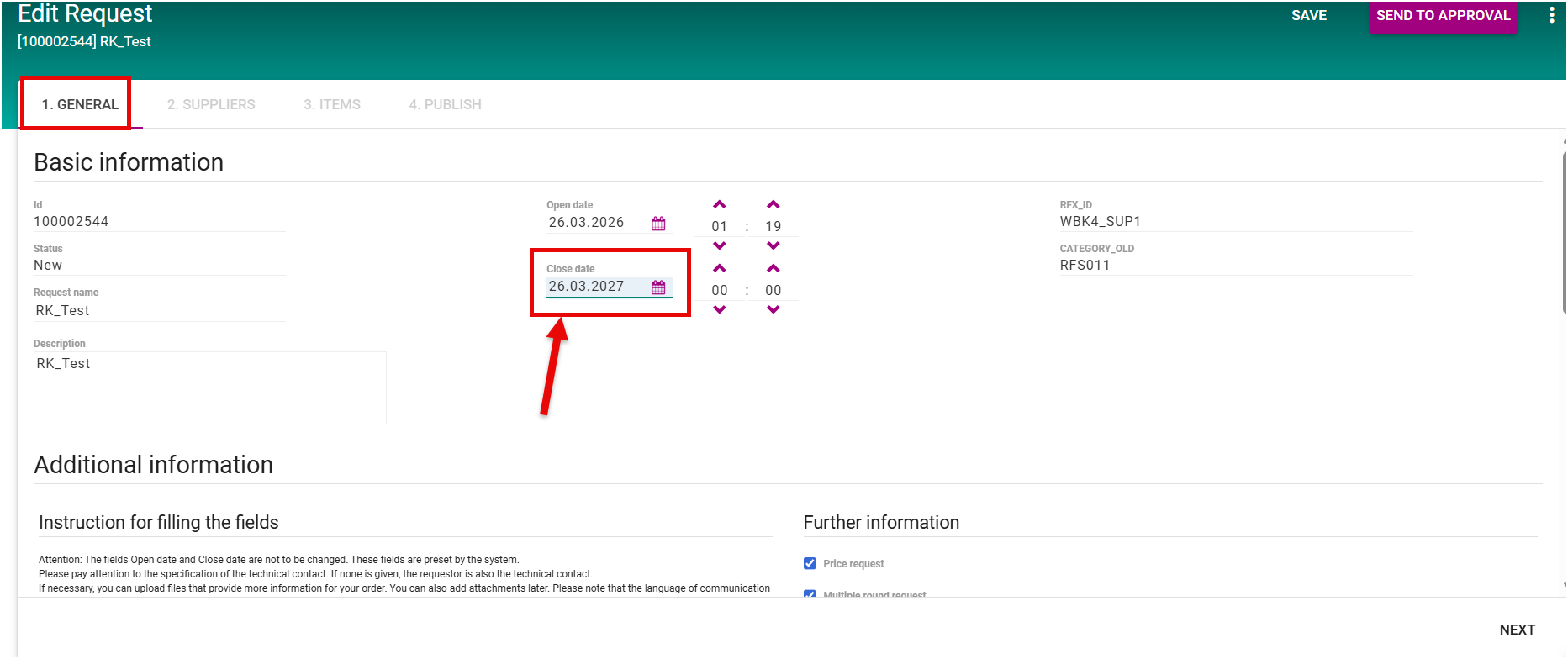Screen dimensions: 1568x659
Task: Toggle the Multiple round request checkbox
Action: 810,593
